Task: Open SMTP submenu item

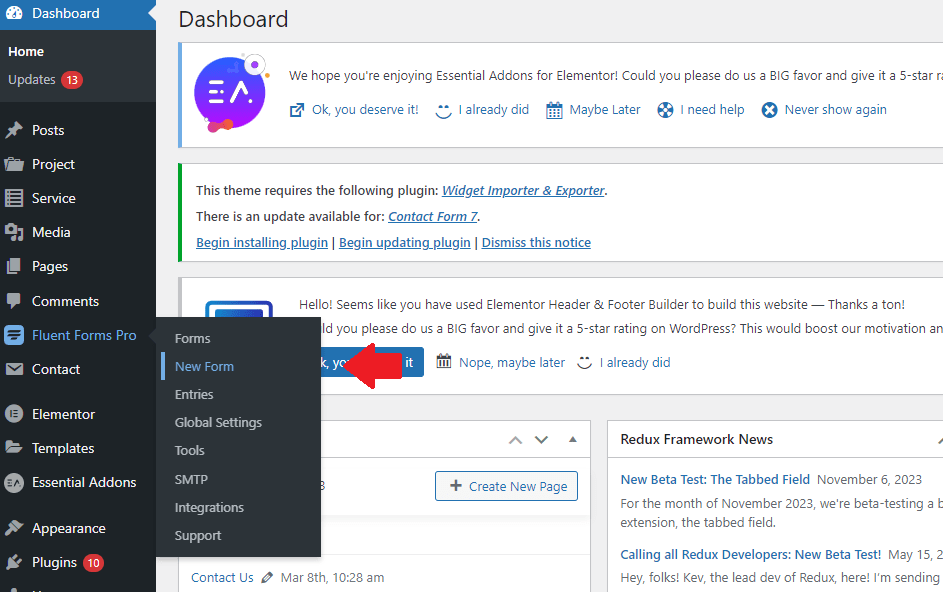Action: pyautogui.click(x=191, y=479)
